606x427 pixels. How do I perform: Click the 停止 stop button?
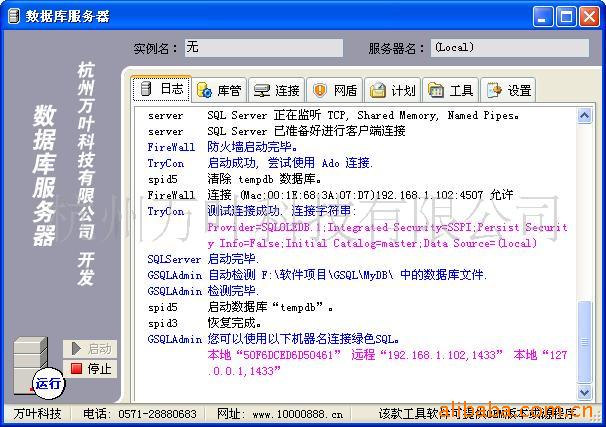point(90,369)
